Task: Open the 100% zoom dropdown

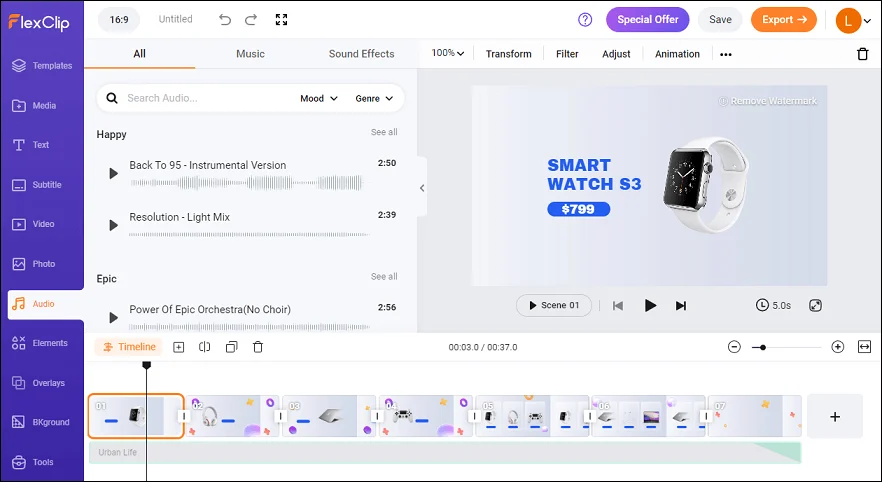Action: point(448,53)
